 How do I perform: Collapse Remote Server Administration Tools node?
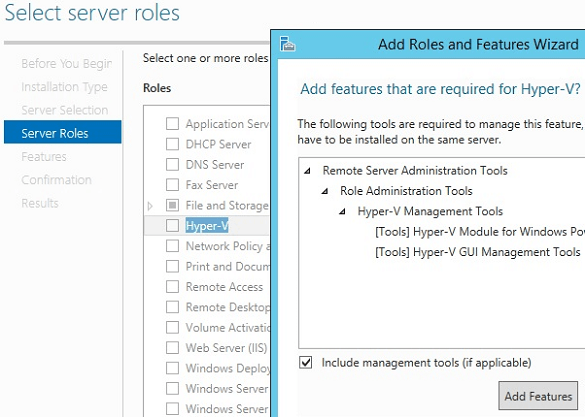tap(307, 171)
